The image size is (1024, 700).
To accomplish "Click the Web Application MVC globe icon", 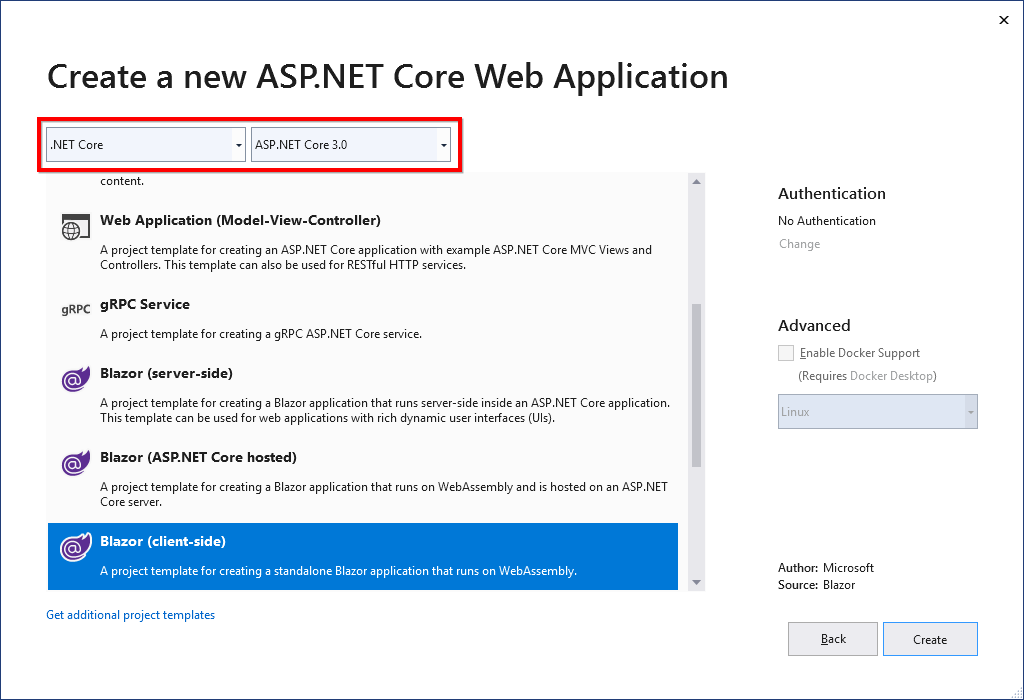I will point(70,228).
